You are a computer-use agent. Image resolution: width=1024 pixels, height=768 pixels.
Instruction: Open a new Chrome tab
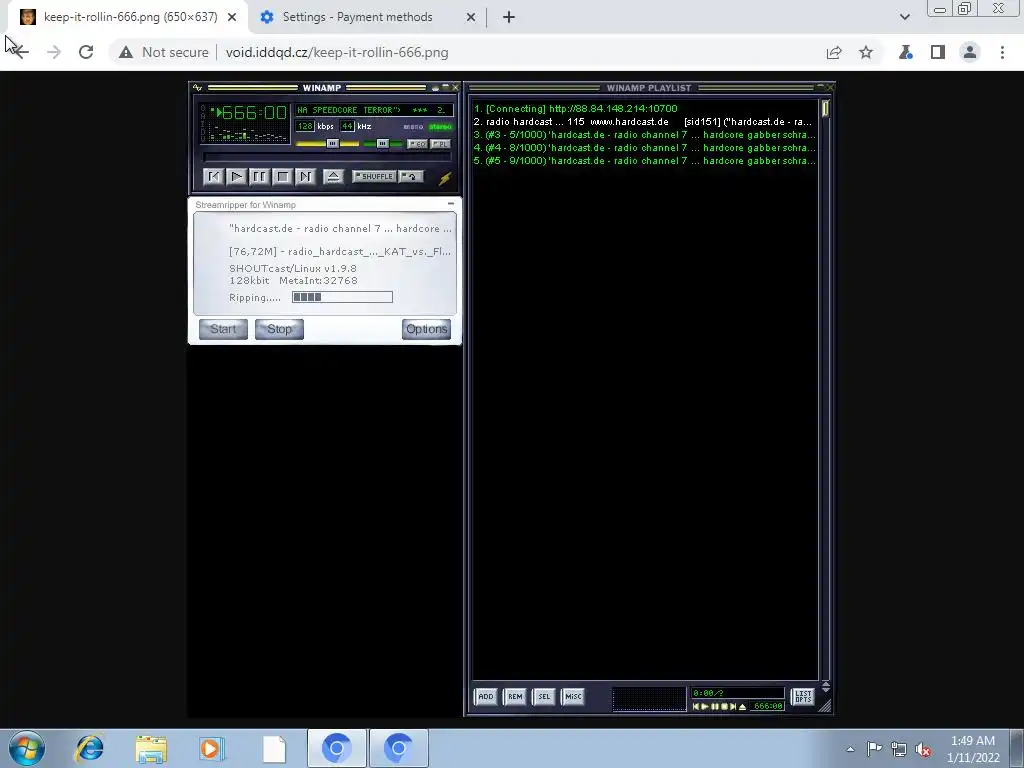509,17
